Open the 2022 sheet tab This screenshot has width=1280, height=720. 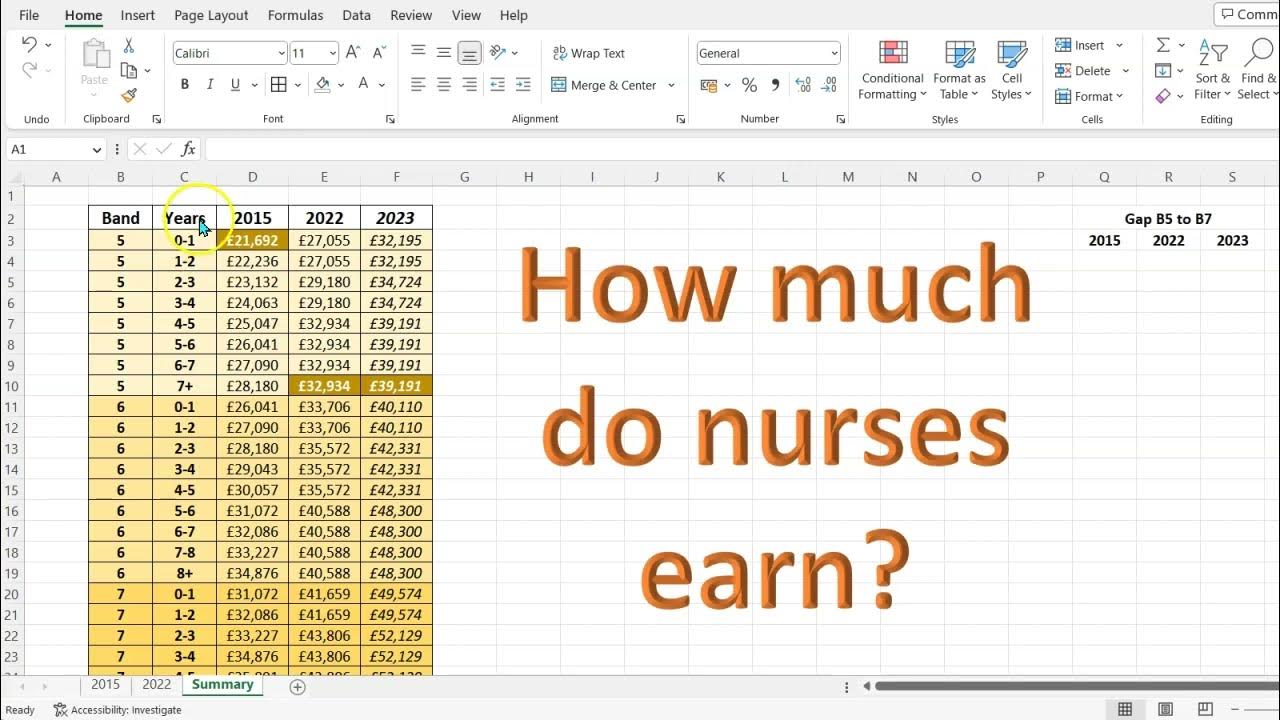click(156, 685)
